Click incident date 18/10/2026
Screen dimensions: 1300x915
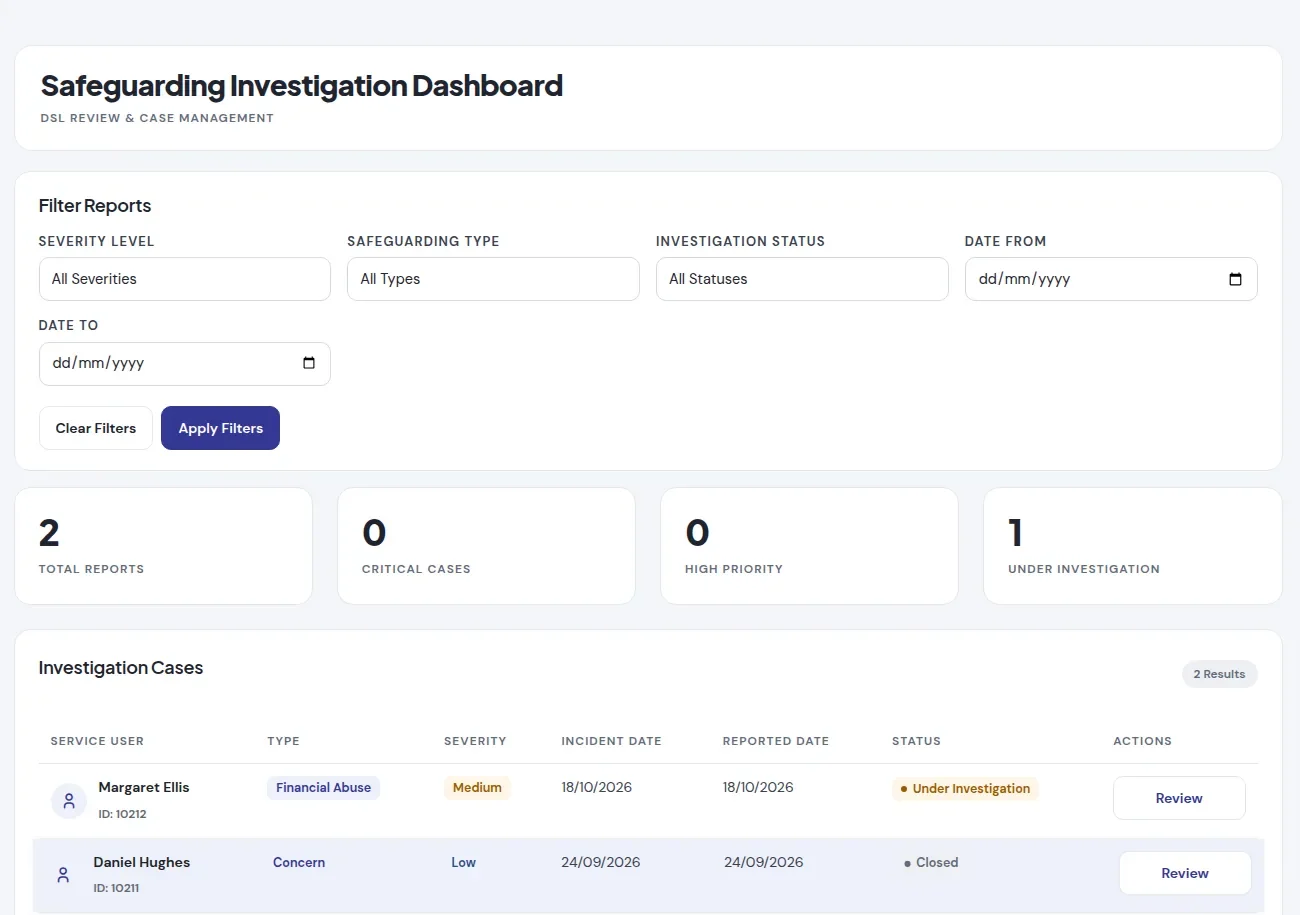pyautogui.click(x=597, y=787)
